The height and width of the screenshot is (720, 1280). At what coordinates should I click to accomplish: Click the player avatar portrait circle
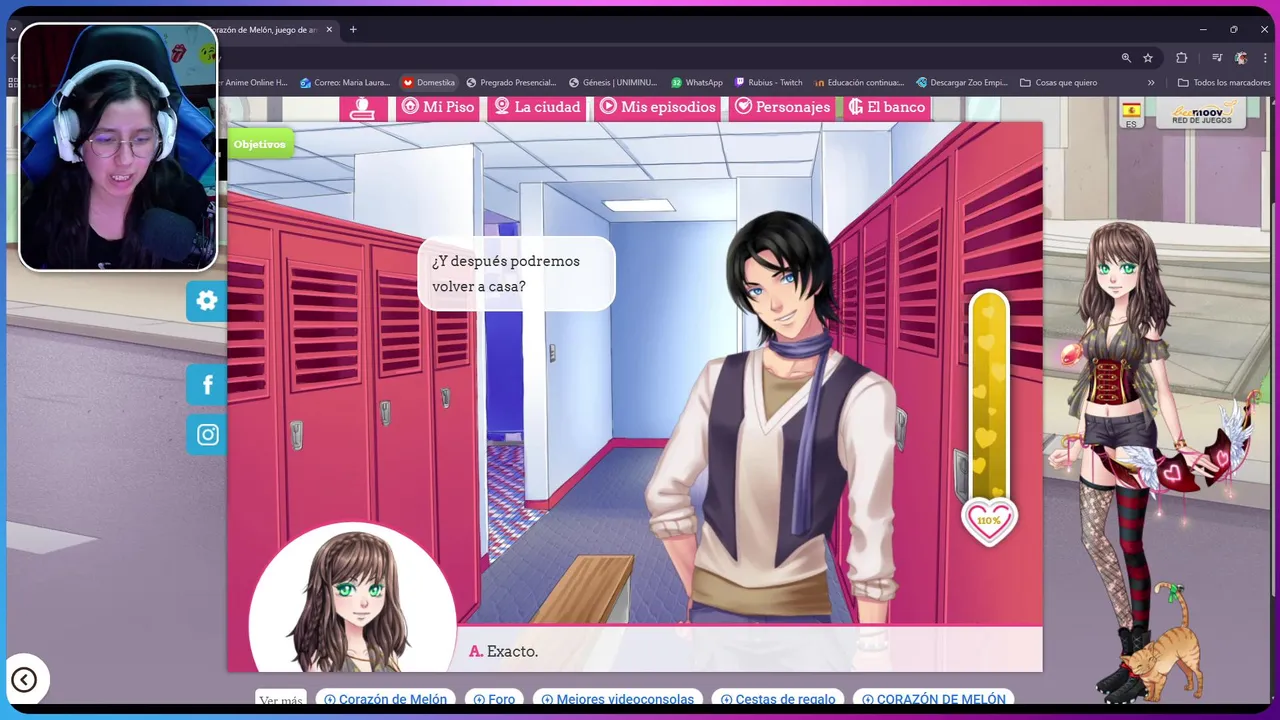tap(352, 598)
